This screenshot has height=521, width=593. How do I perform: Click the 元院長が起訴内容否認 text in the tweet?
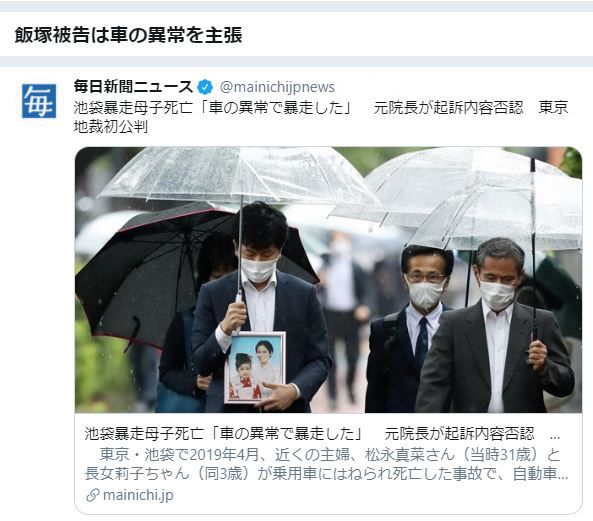click(448, 107)
